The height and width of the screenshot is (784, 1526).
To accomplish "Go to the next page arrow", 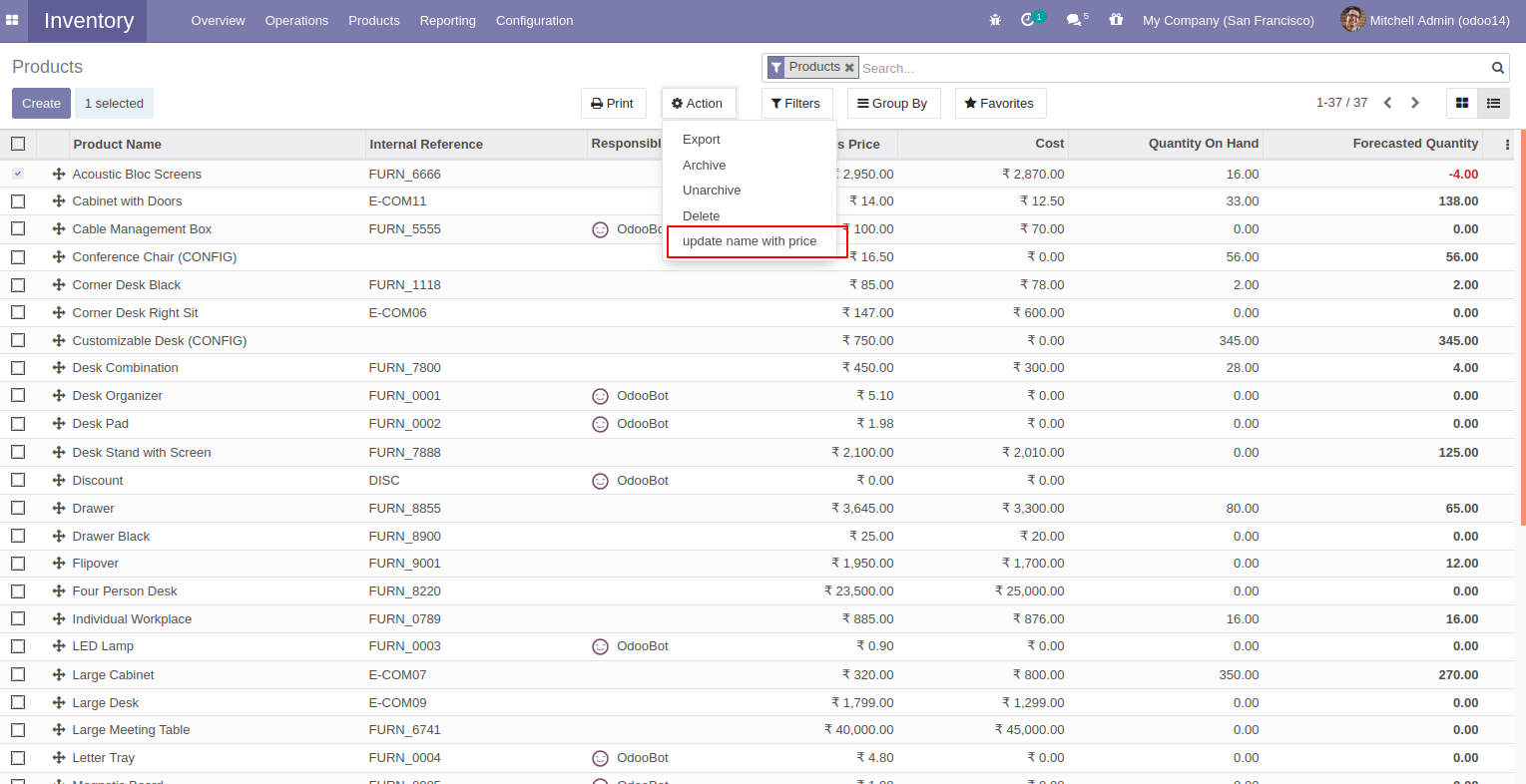I will point(1415,103).
